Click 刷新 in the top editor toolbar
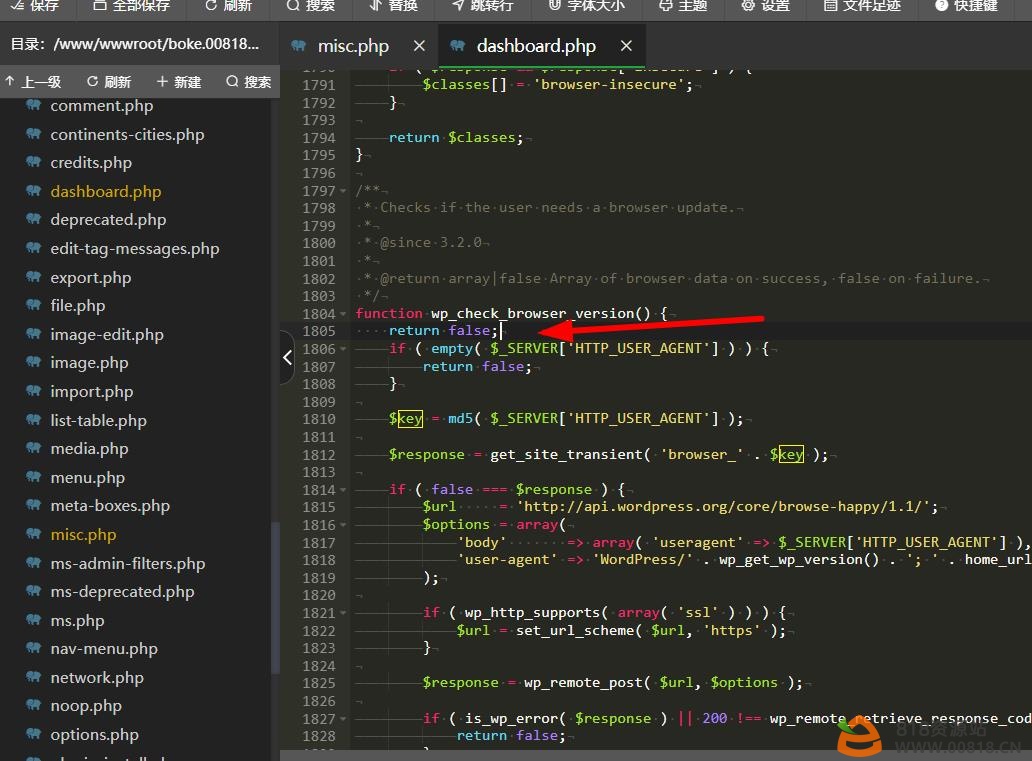This screenshot has width=1032, height=761. [x=228, y=6]
